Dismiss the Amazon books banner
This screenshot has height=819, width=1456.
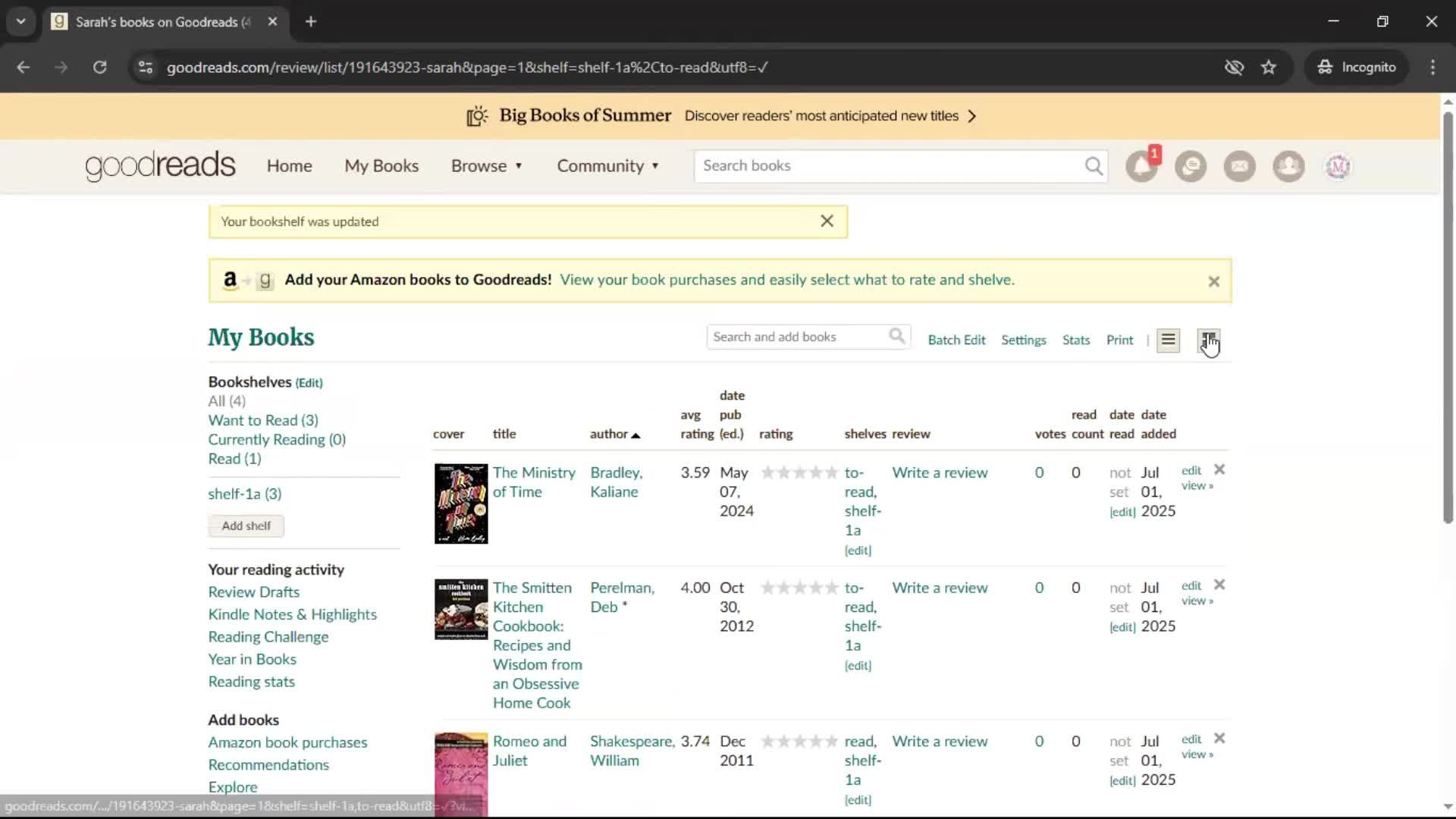(x=1214, y=281)
